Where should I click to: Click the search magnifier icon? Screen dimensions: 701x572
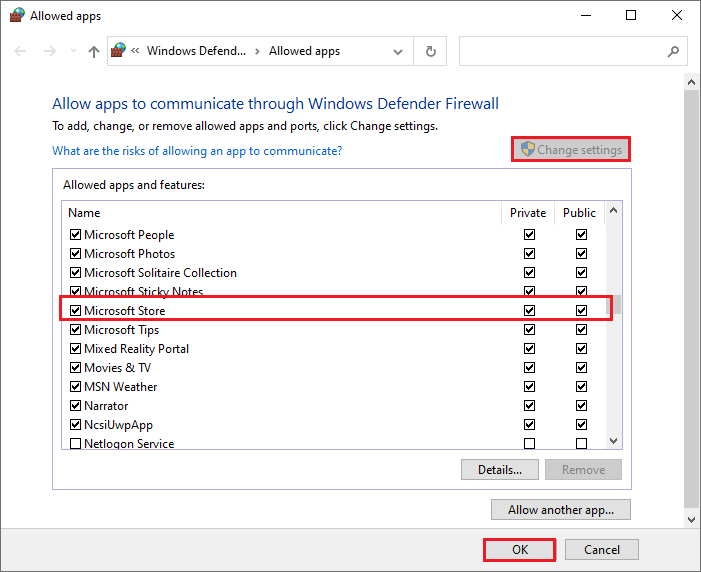click(673, 51)
